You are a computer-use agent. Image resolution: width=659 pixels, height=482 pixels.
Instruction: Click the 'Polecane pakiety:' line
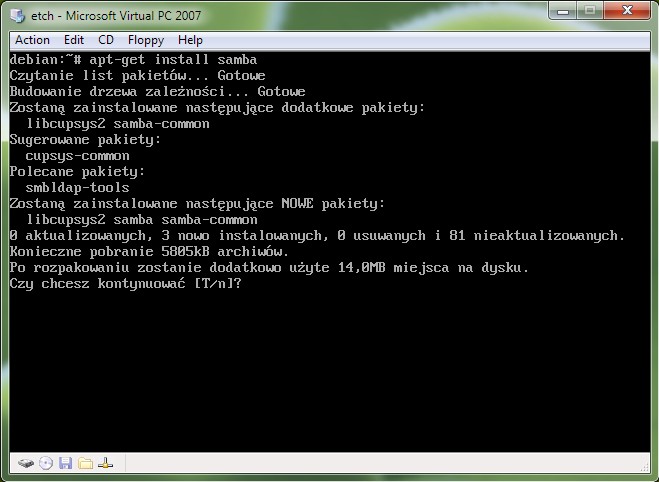click(77, 172)
